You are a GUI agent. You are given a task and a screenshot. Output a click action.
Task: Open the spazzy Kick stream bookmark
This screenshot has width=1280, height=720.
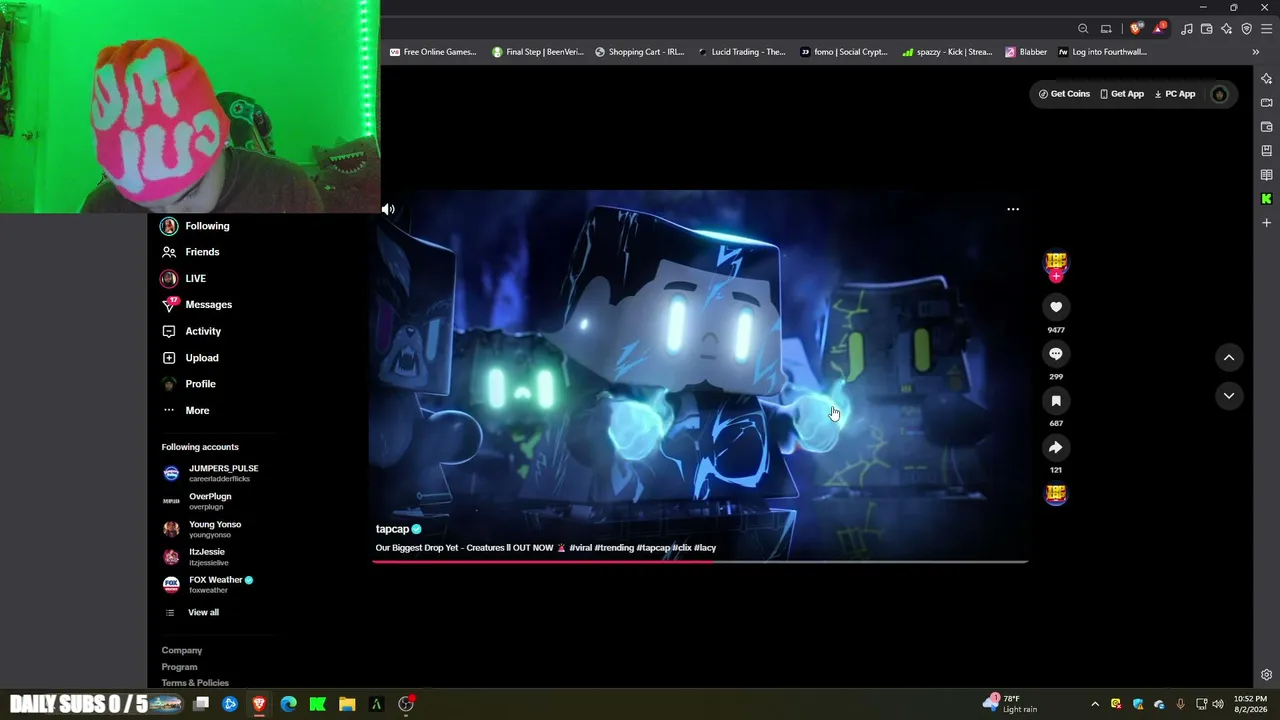(x=948, y=52)
